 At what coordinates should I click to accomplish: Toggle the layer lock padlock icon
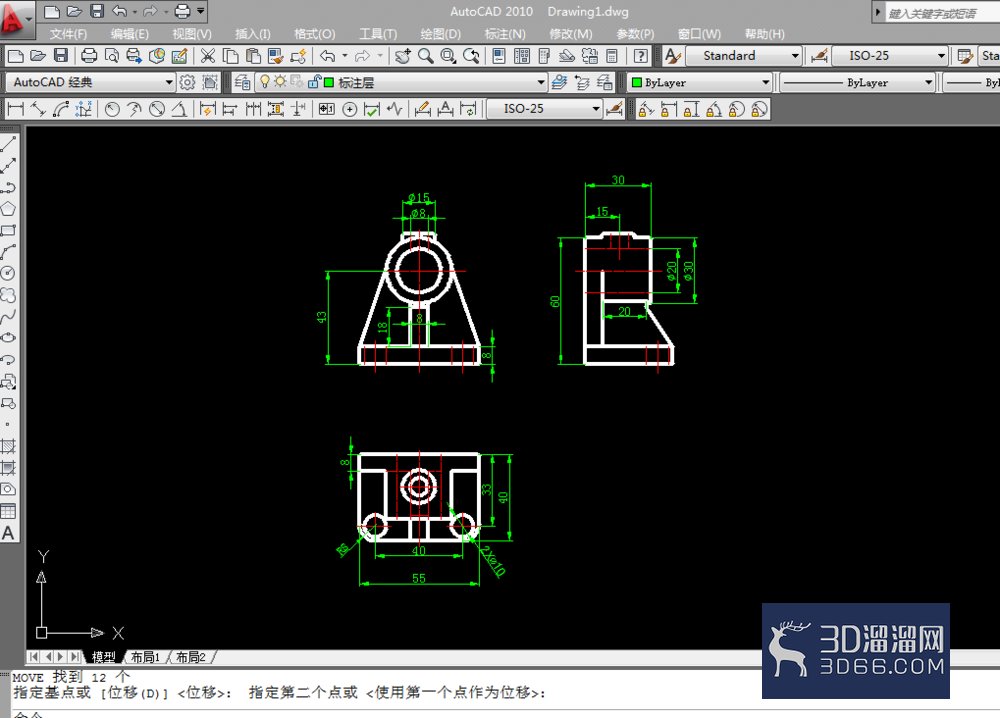pyautogui.click(x=314, y=82)
